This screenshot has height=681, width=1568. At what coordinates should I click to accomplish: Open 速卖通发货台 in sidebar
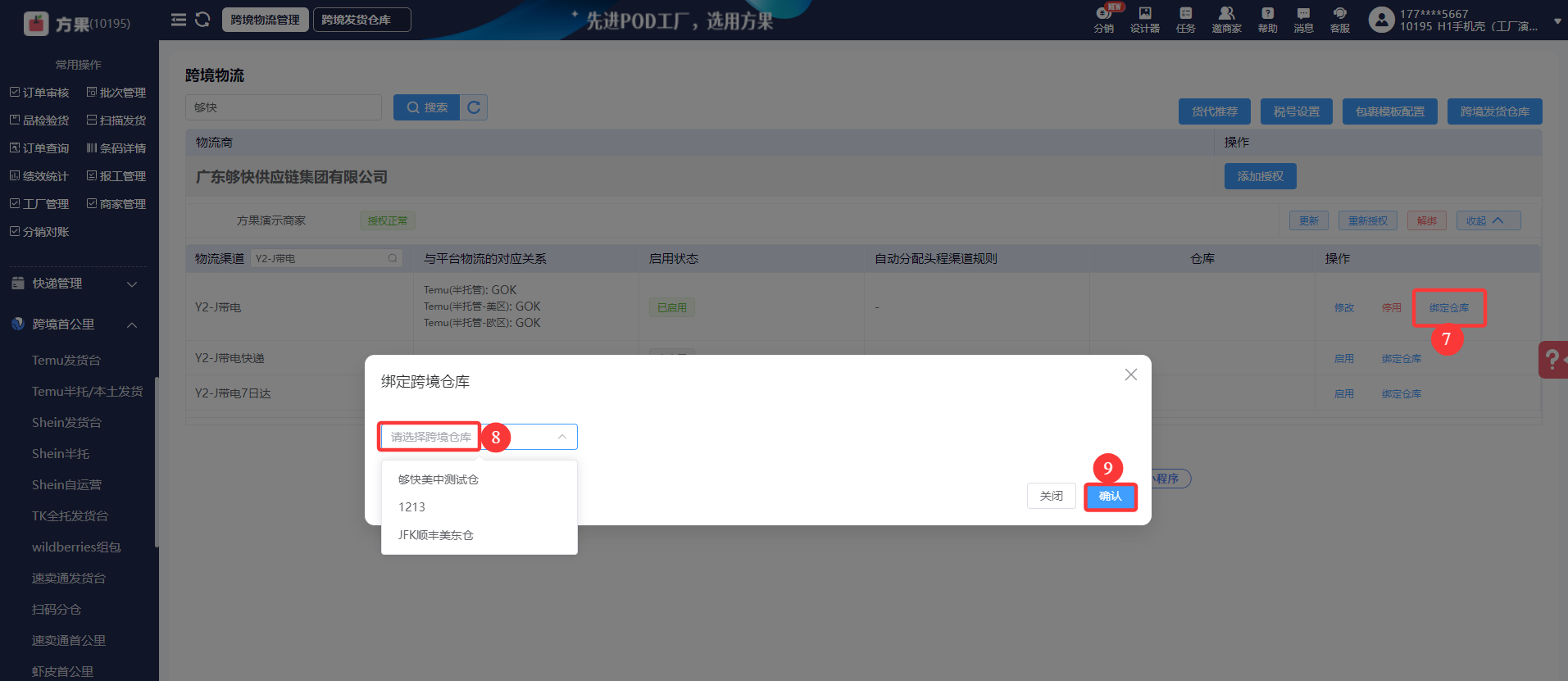(x=69, y=579)
